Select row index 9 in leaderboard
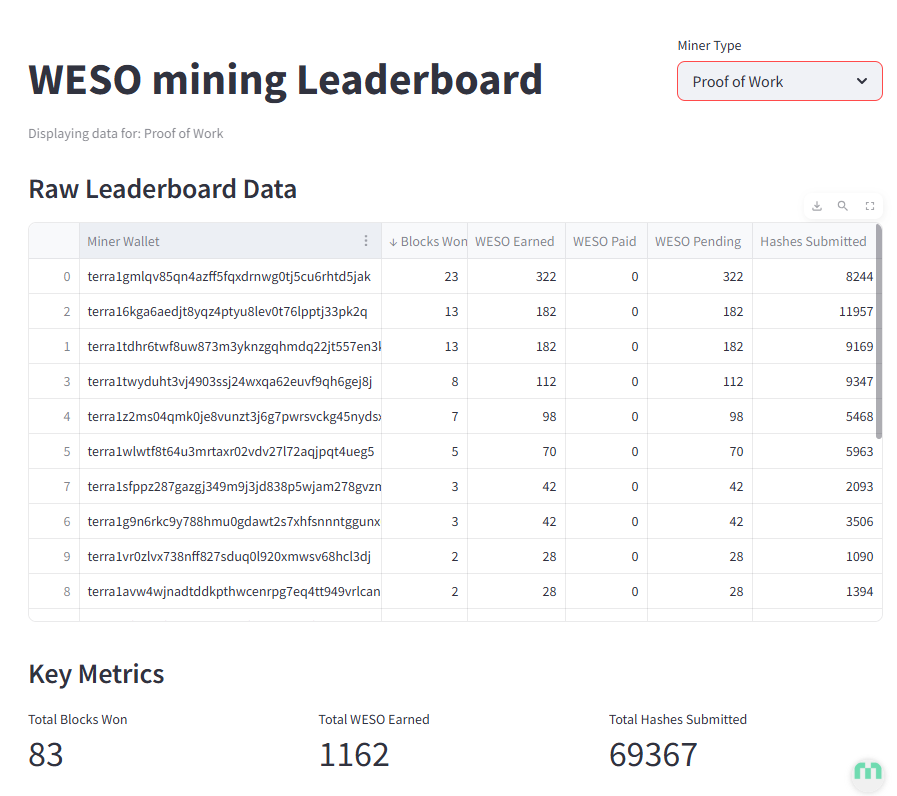The image size is (897, 796). point(54,556)
